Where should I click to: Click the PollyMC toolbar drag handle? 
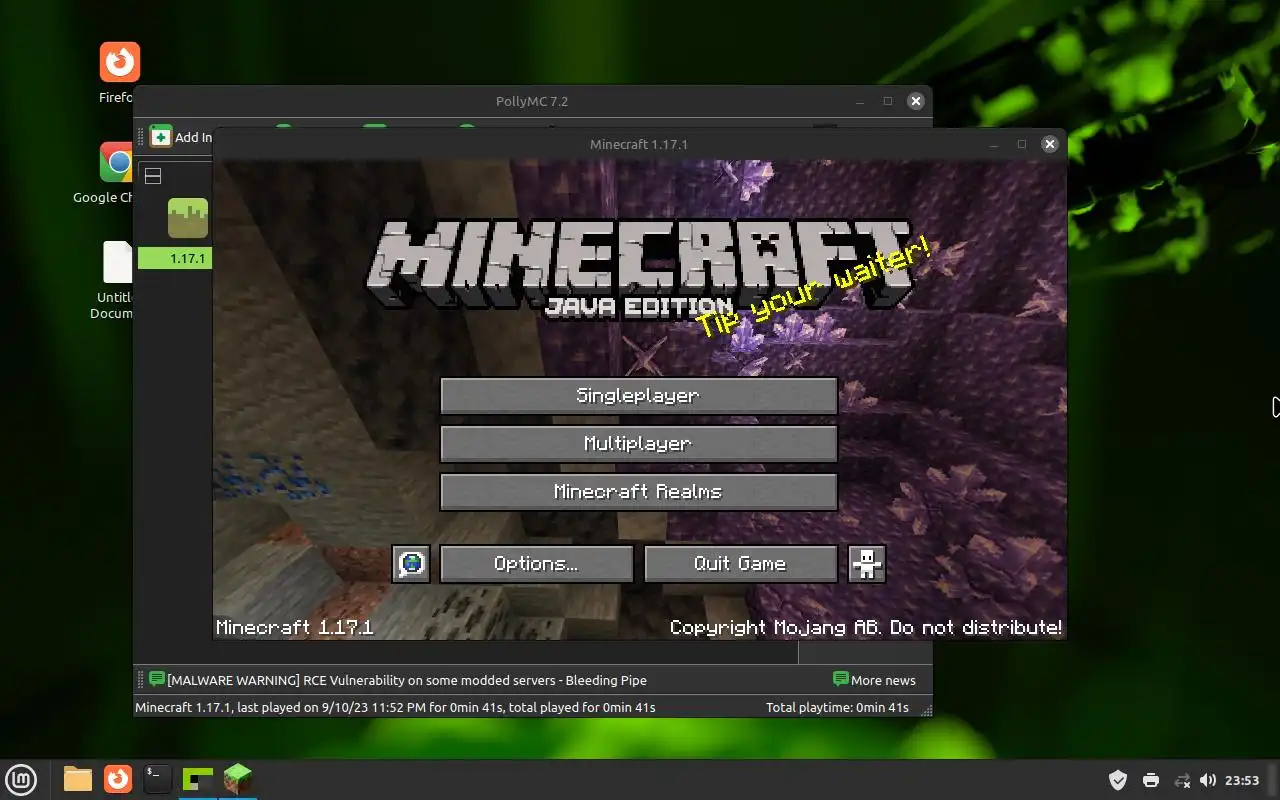pos(141,137)
